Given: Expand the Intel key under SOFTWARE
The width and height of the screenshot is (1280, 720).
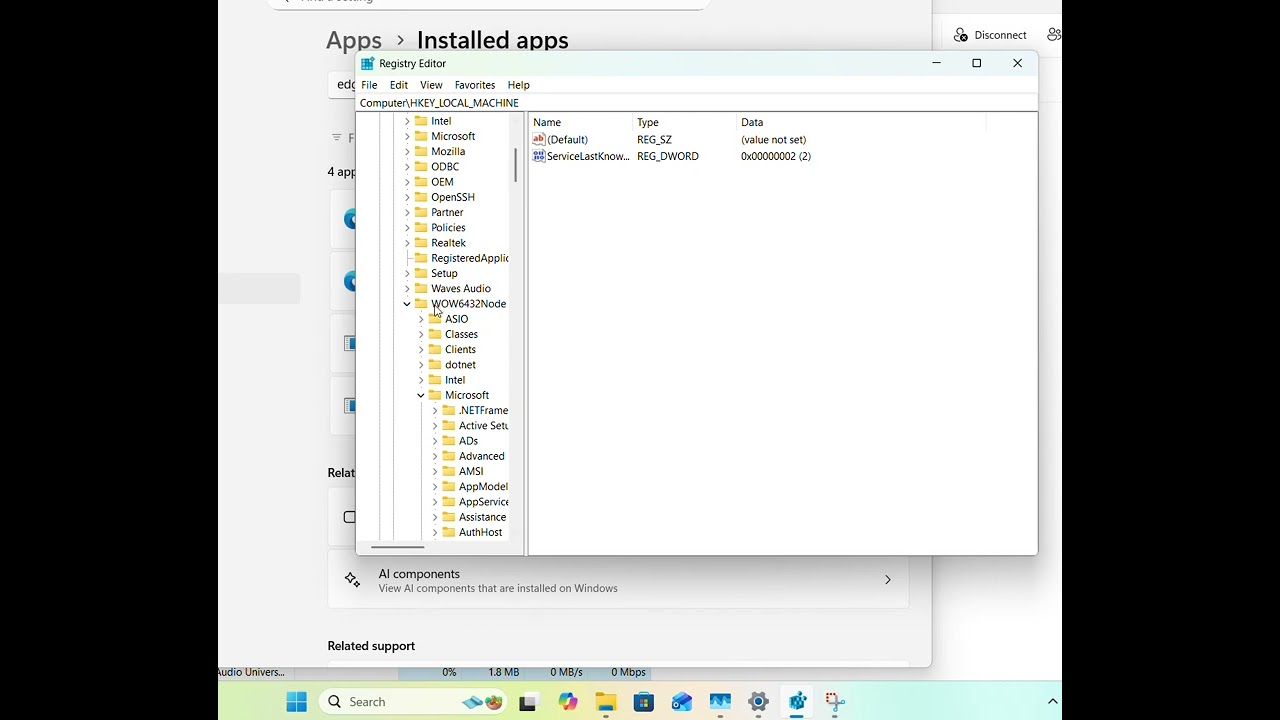Looking at the screenshot, I should (407, 121).
